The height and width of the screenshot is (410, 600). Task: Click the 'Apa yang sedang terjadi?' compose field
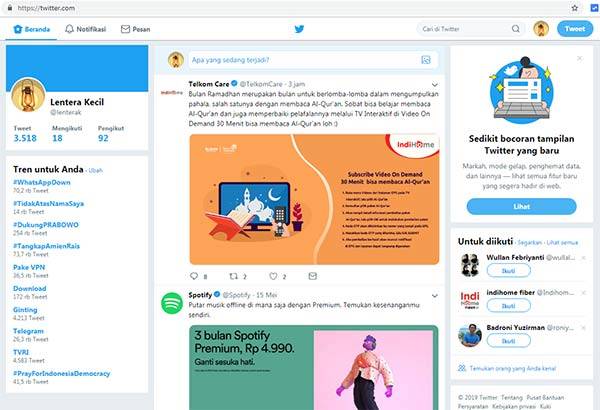click(313, 60)
